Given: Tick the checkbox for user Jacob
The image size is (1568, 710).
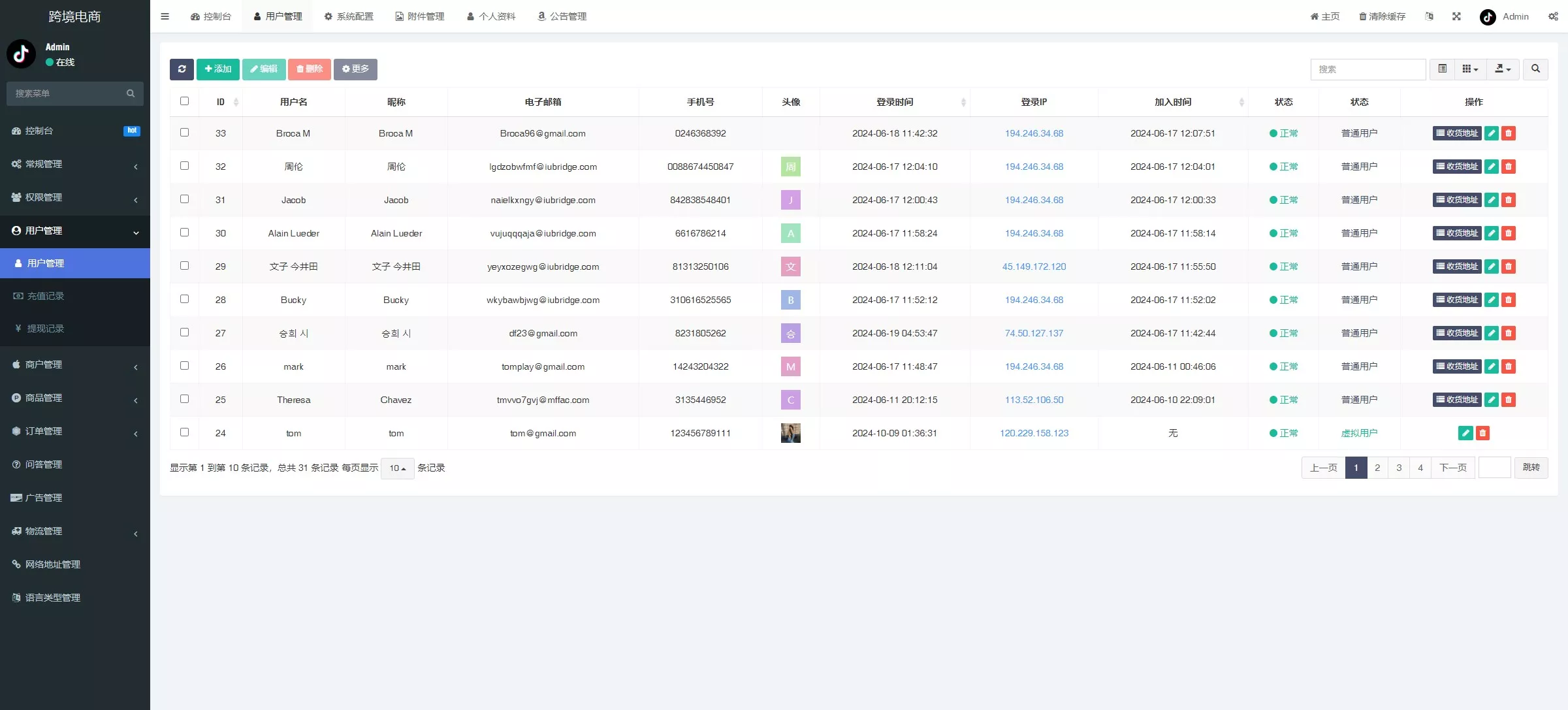Looking at the screenshot, I should click(184, 199).
